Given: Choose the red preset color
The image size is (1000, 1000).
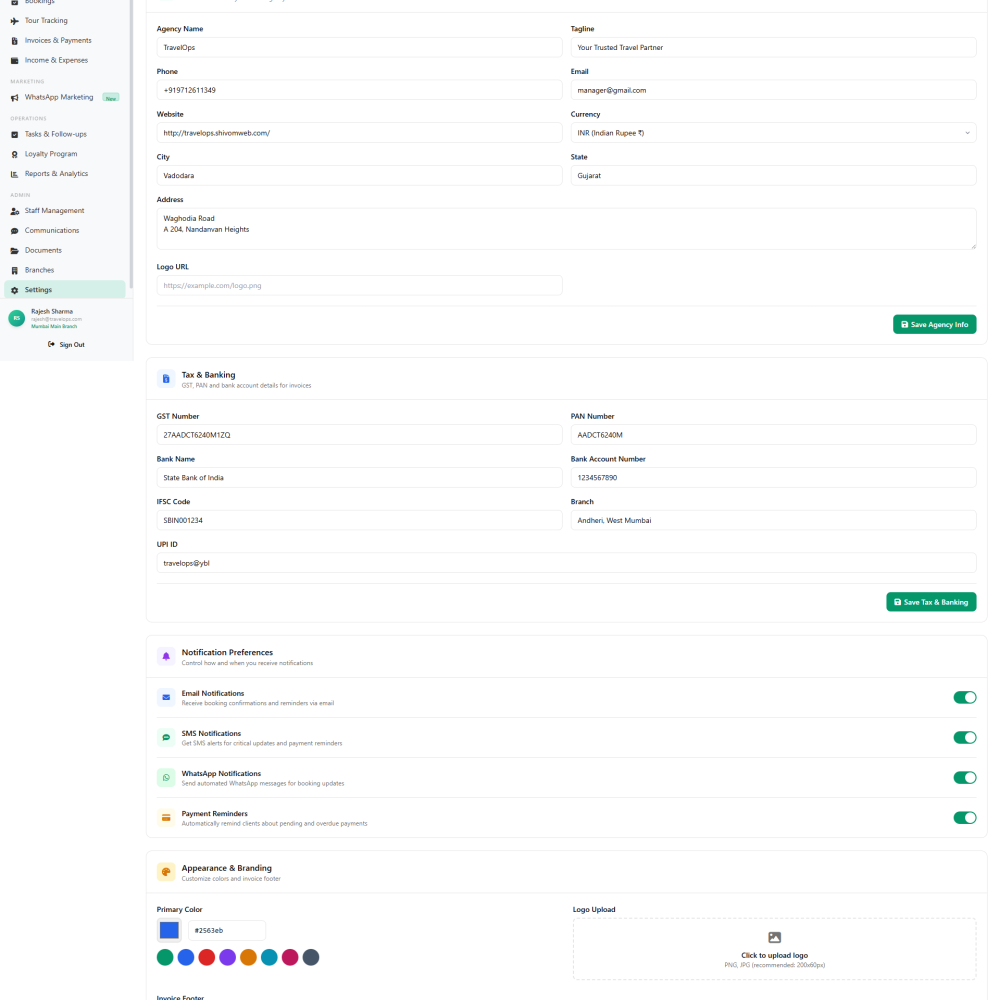Looking at the screenshot, I should [207, 957].
